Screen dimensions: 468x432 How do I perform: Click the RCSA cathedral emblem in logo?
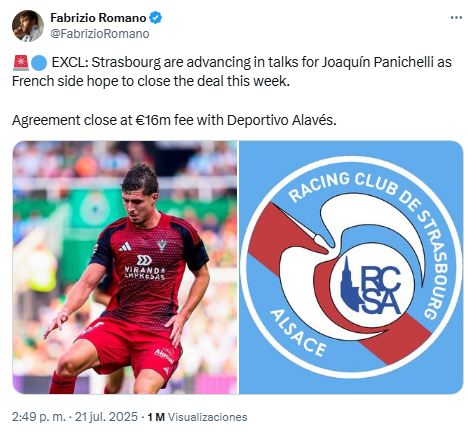pos(372,285)
